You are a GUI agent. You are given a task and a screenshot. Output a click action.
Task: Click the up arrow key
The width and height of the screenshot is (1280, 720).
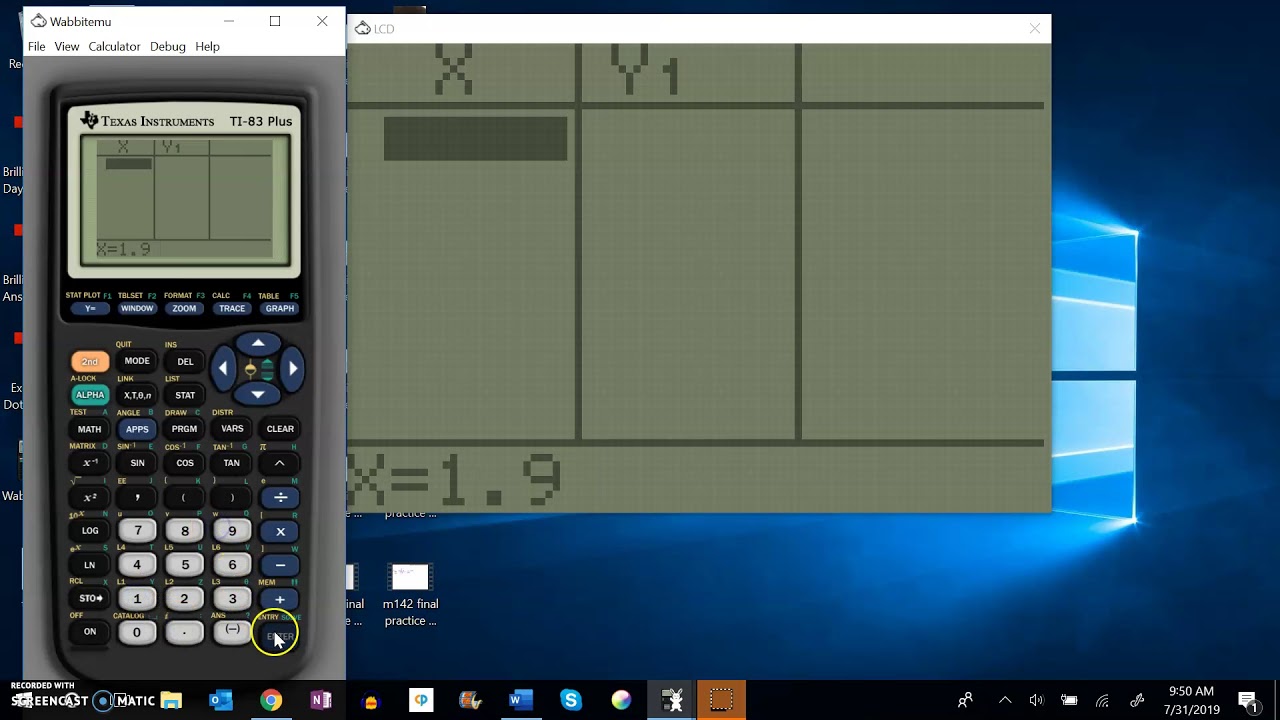click(258, 344)
